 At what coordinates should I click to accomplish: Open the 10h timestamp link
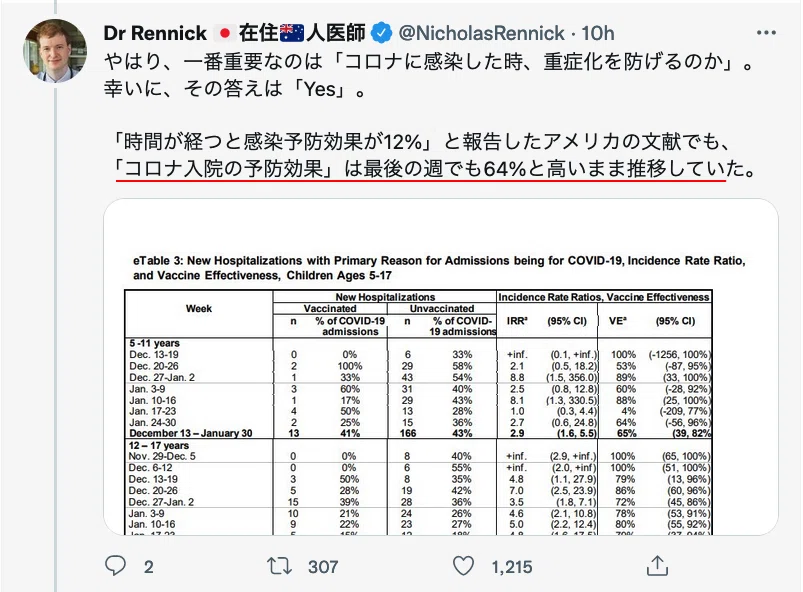[x=598, y=33]
